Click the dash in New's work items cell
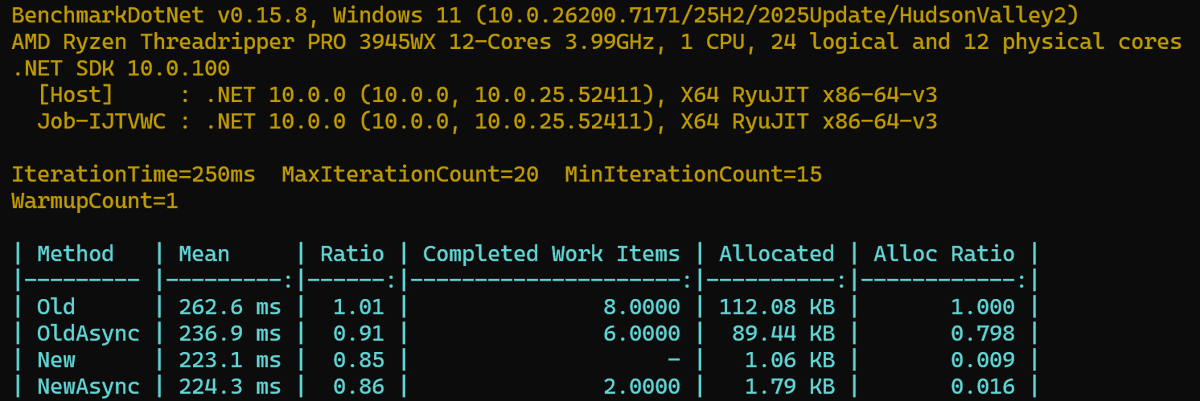This screenshot has height=401, width=1200. (674, 360)
